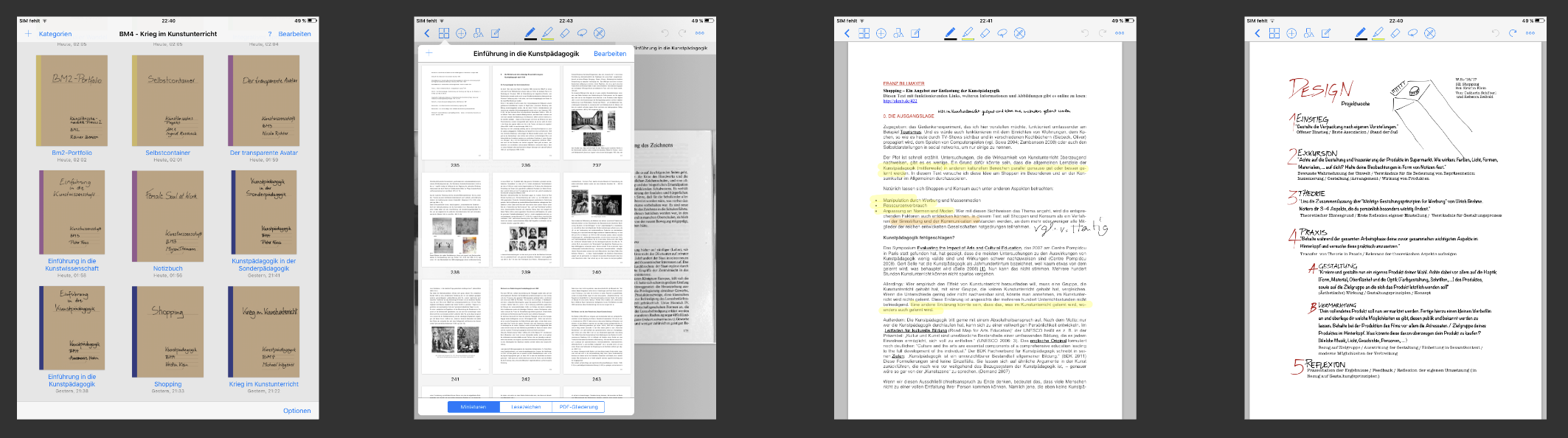Image resolution: width=1568 pixels, height=438 pixels.
Task: Open the Kategorien list
Action: coord(55,34)
